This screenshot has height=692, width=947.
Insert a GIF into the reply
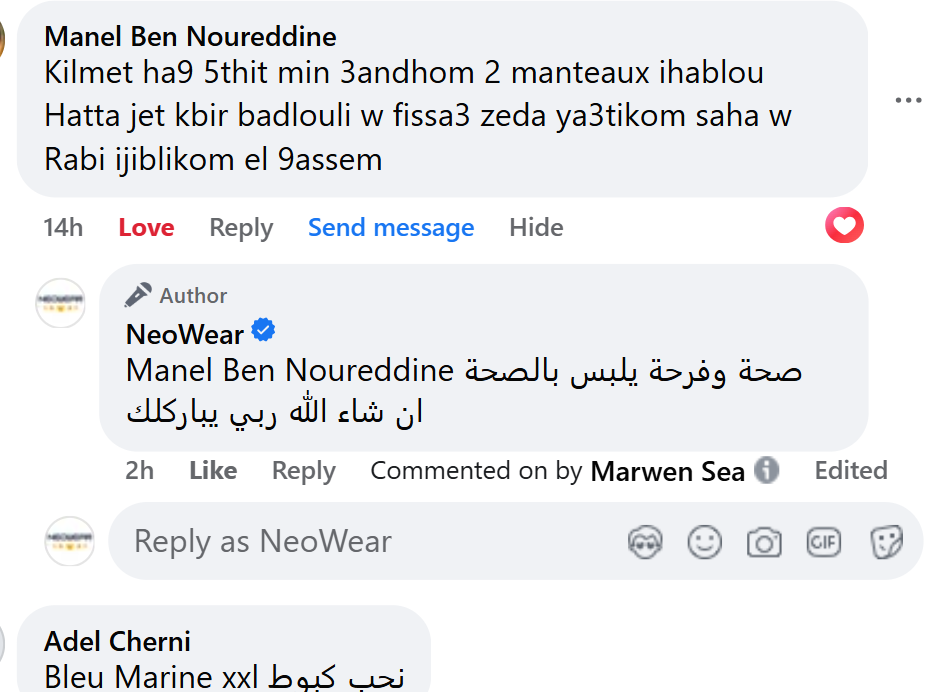[x=824, y=542]
